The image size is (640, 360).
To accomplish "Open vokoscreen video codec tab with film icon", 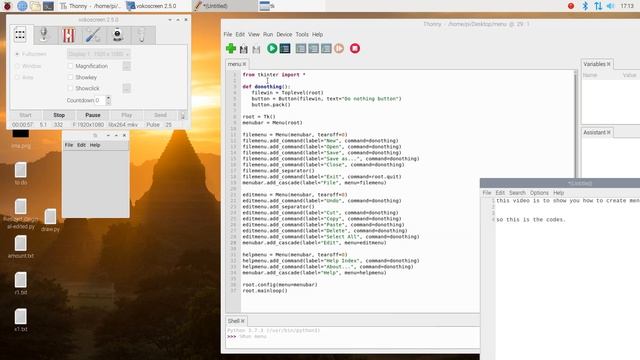I will pyautogui.click(x=69, y=35).
